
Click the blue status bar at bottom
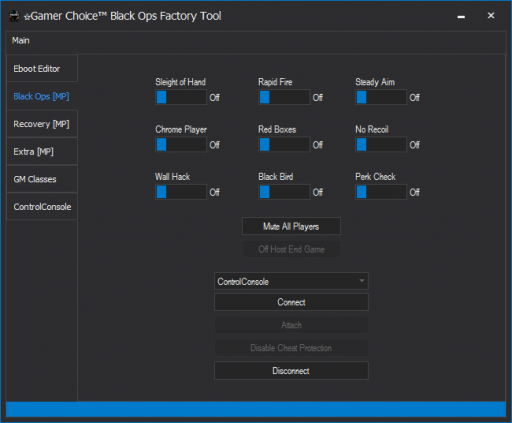click(256, 409)
